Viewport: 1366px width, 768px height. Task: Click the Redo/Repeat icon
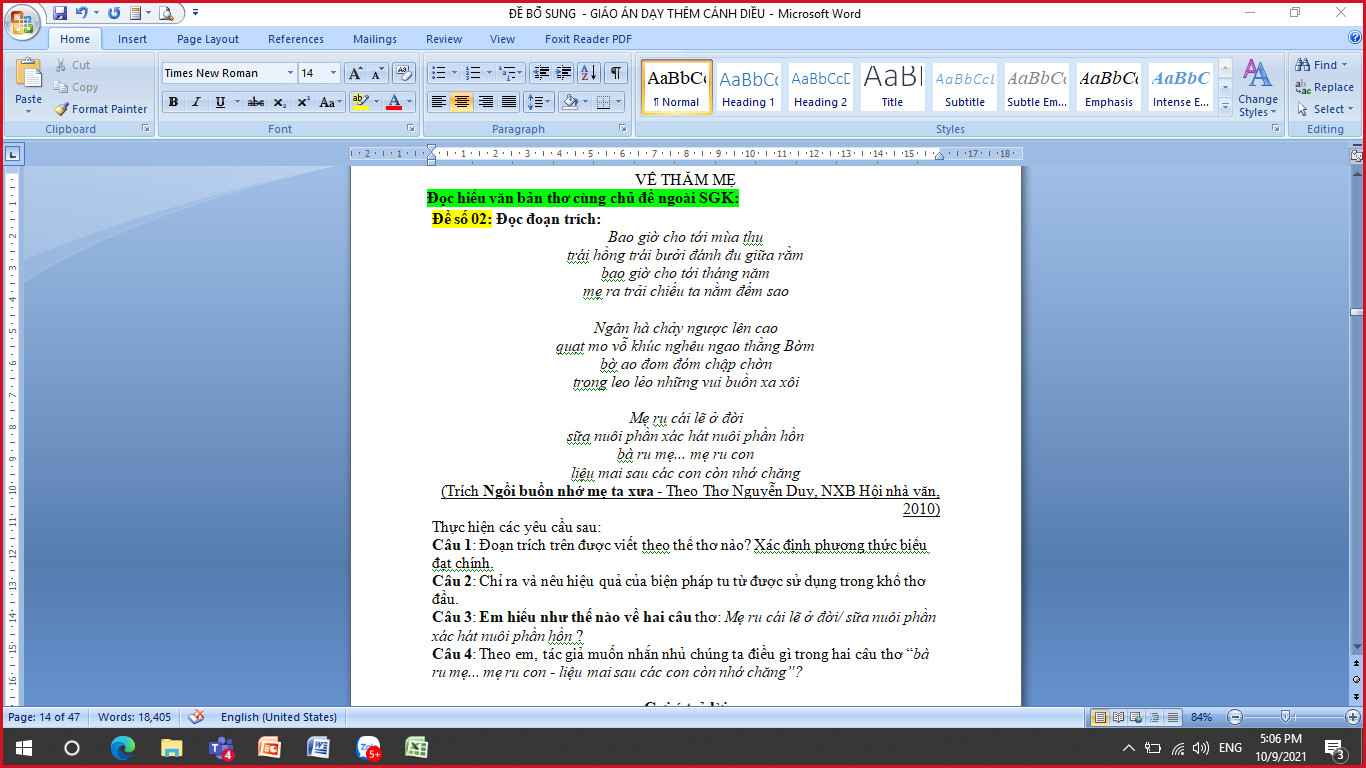113,13
